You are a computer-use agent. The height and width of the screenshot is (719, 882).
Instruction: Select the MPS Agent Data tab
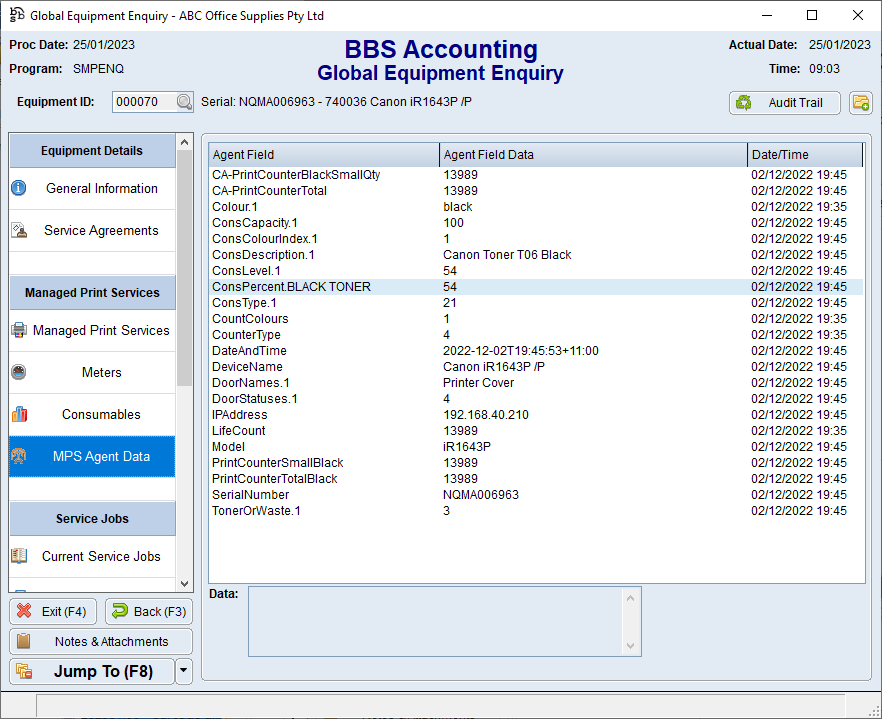92,456
